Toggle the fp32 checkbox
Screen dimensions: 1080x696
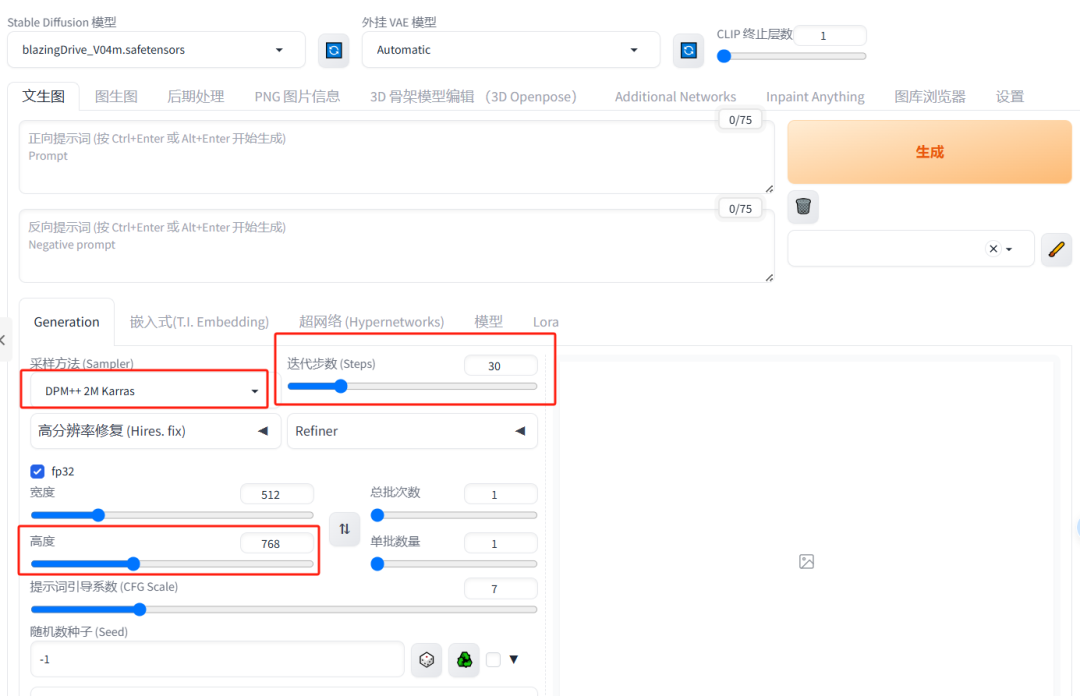tap(37, 471)
